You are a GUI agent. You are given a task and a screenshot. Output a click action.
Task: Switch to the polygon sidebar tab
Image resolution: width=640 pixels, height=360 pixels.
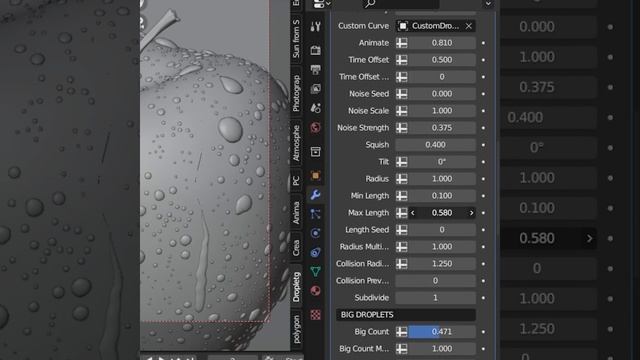tap(296, 329)
